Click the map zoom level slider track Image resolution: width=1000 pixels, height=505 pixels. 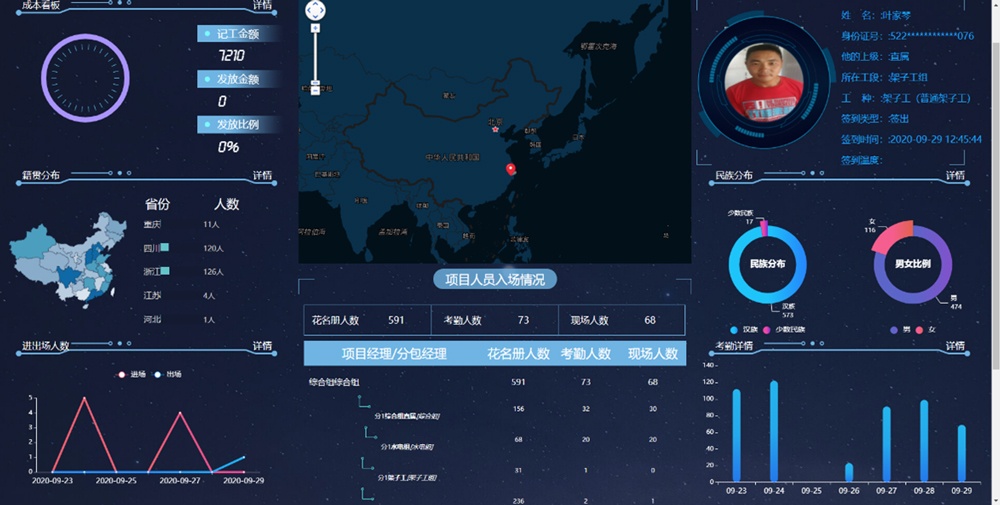(315, 60)
